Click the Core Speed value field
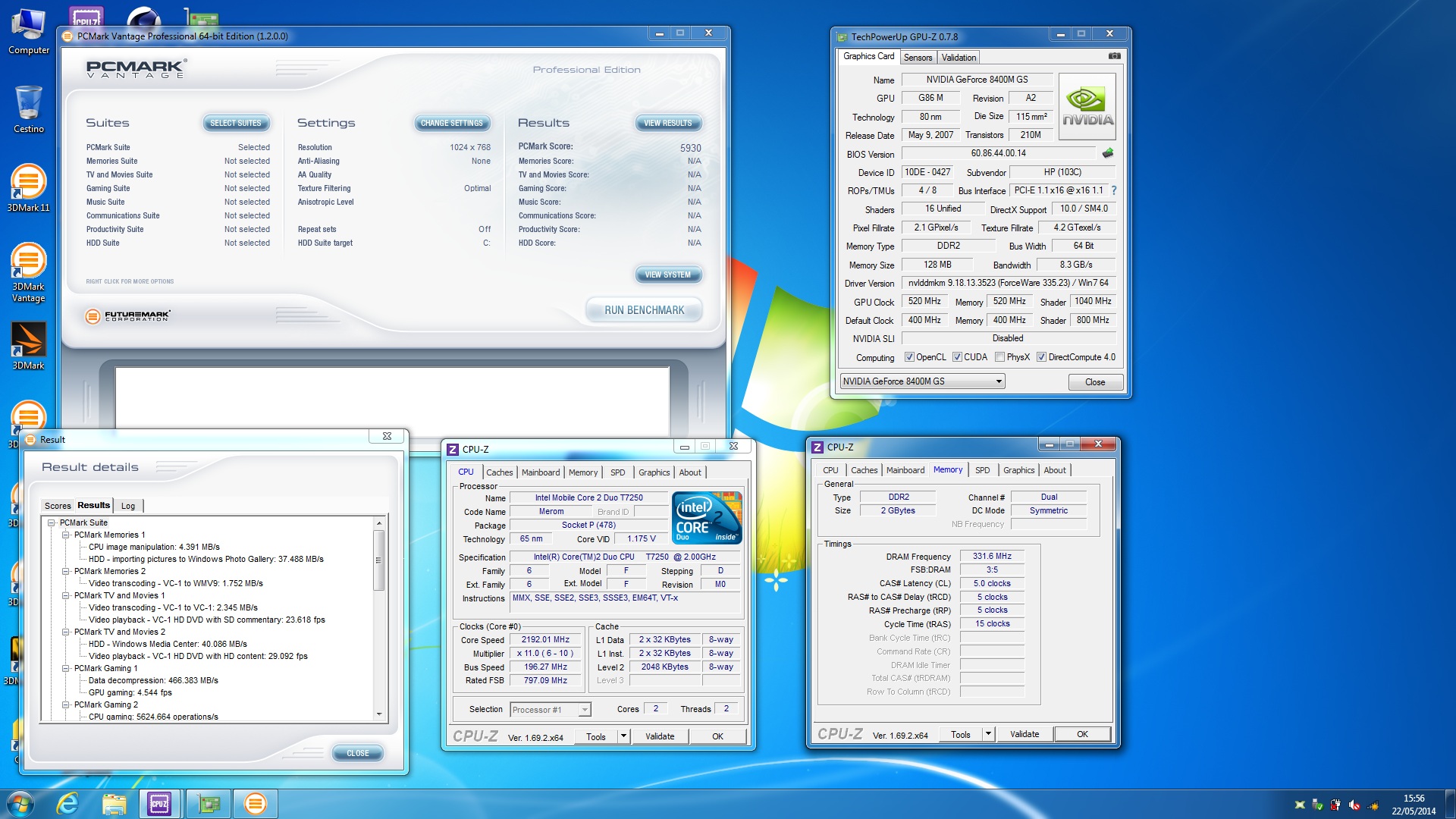1456x819 pixels. point(545,639)
